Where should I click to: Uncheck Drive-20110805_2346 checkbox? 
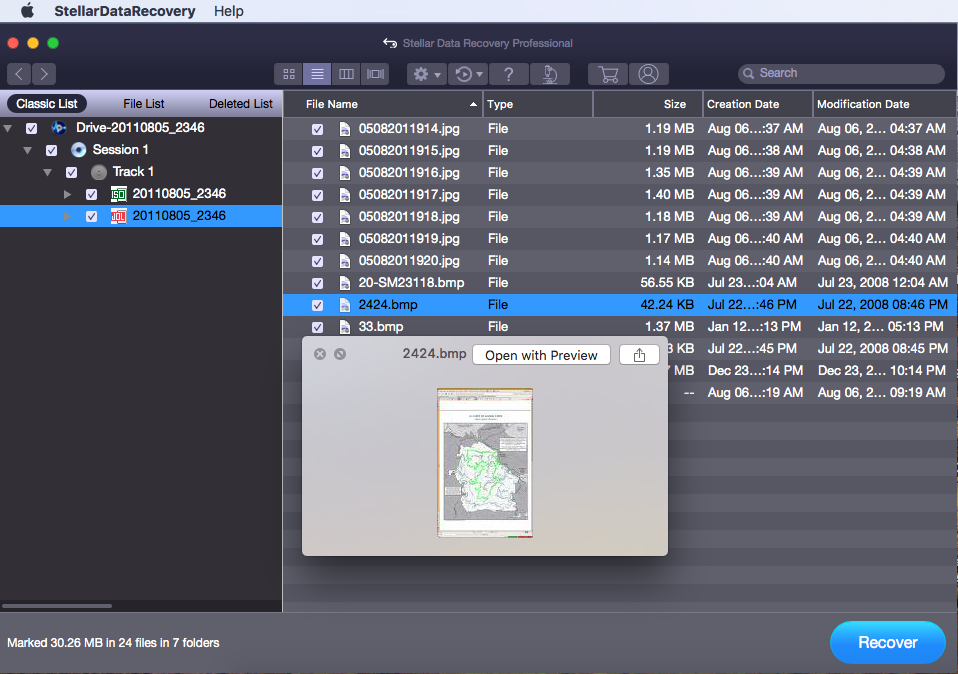[x=31, y=128]
